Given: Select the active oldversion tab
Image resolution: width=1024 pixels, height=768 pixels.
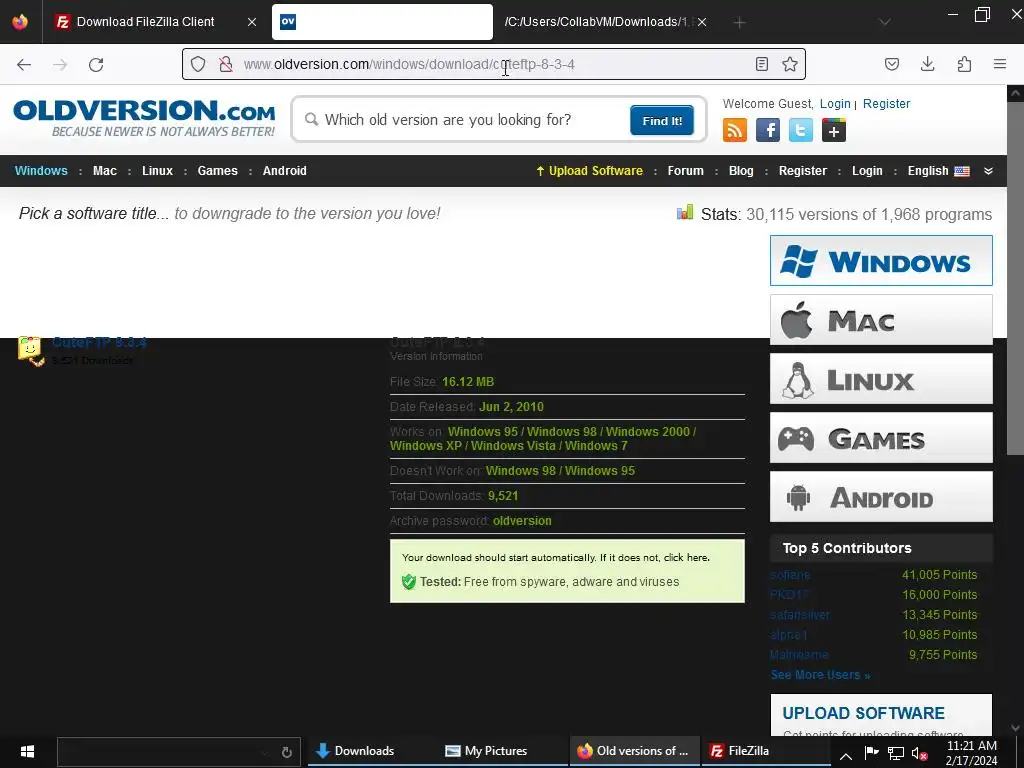Looking at the screenshot, I should click(x=382, y=22).
